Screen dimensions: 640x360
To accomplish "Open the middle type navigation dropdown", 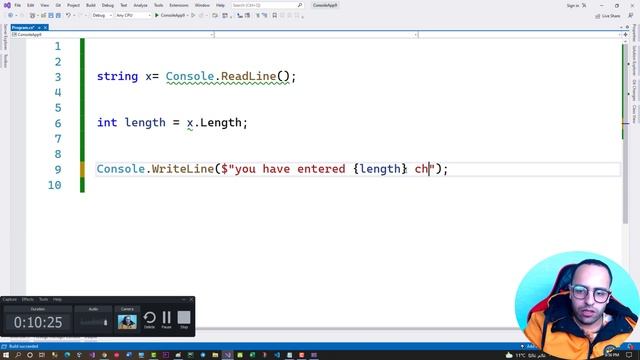I will (316, 35).
